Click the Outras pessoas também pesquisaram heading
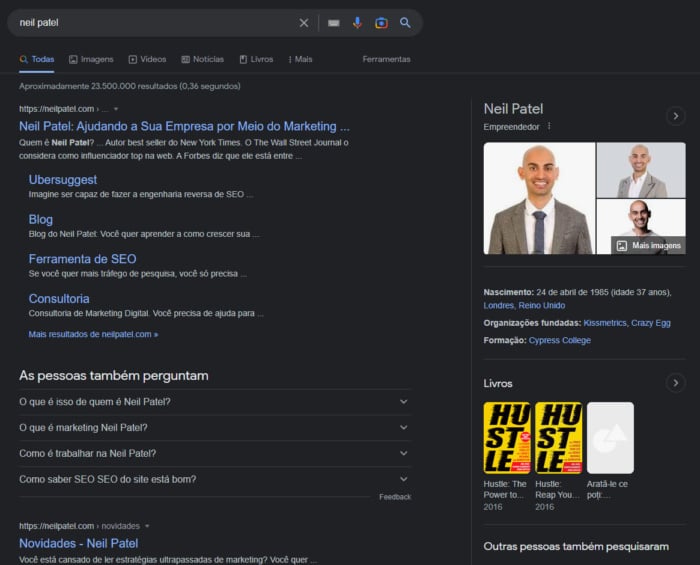Image resolution: width=700 pixels, height=565 pixels. (576, 547)
